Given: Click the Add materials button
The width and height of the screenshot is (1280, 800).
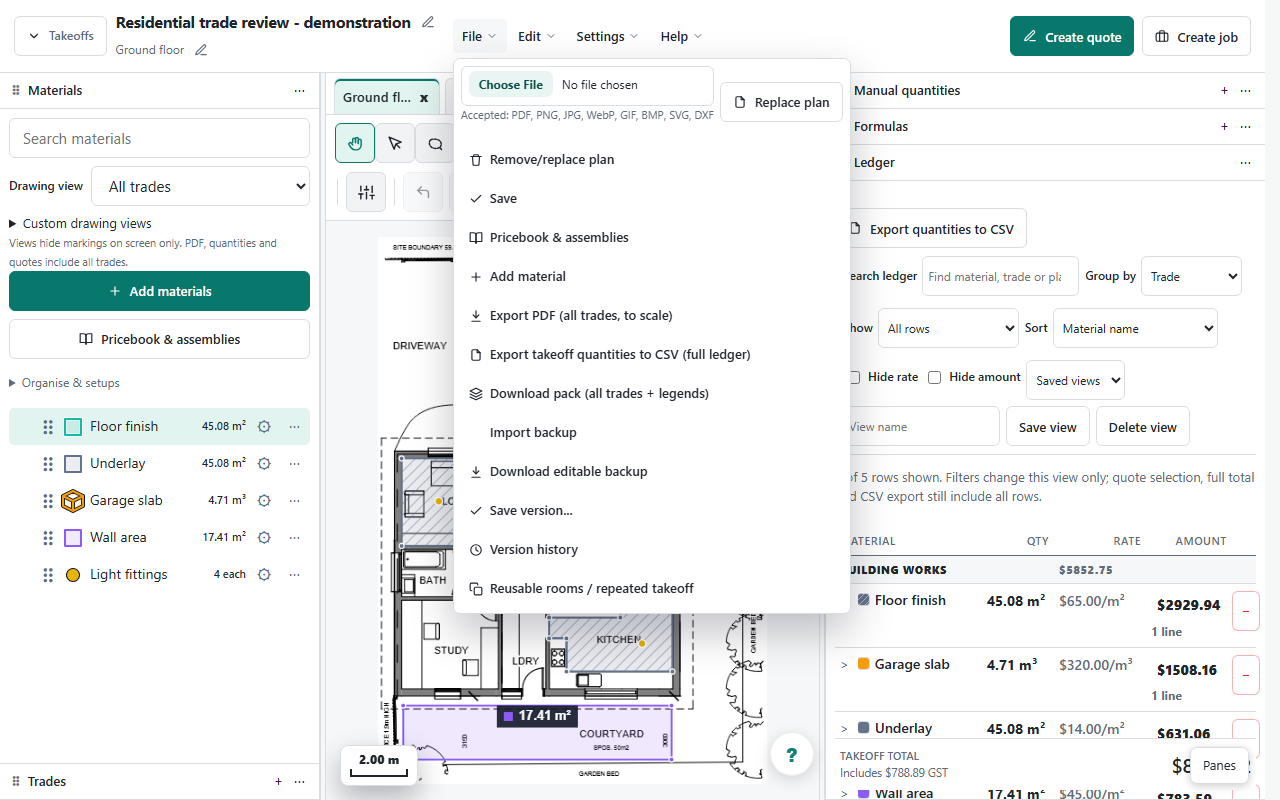Looking at the screenshot, I should 160,291.
